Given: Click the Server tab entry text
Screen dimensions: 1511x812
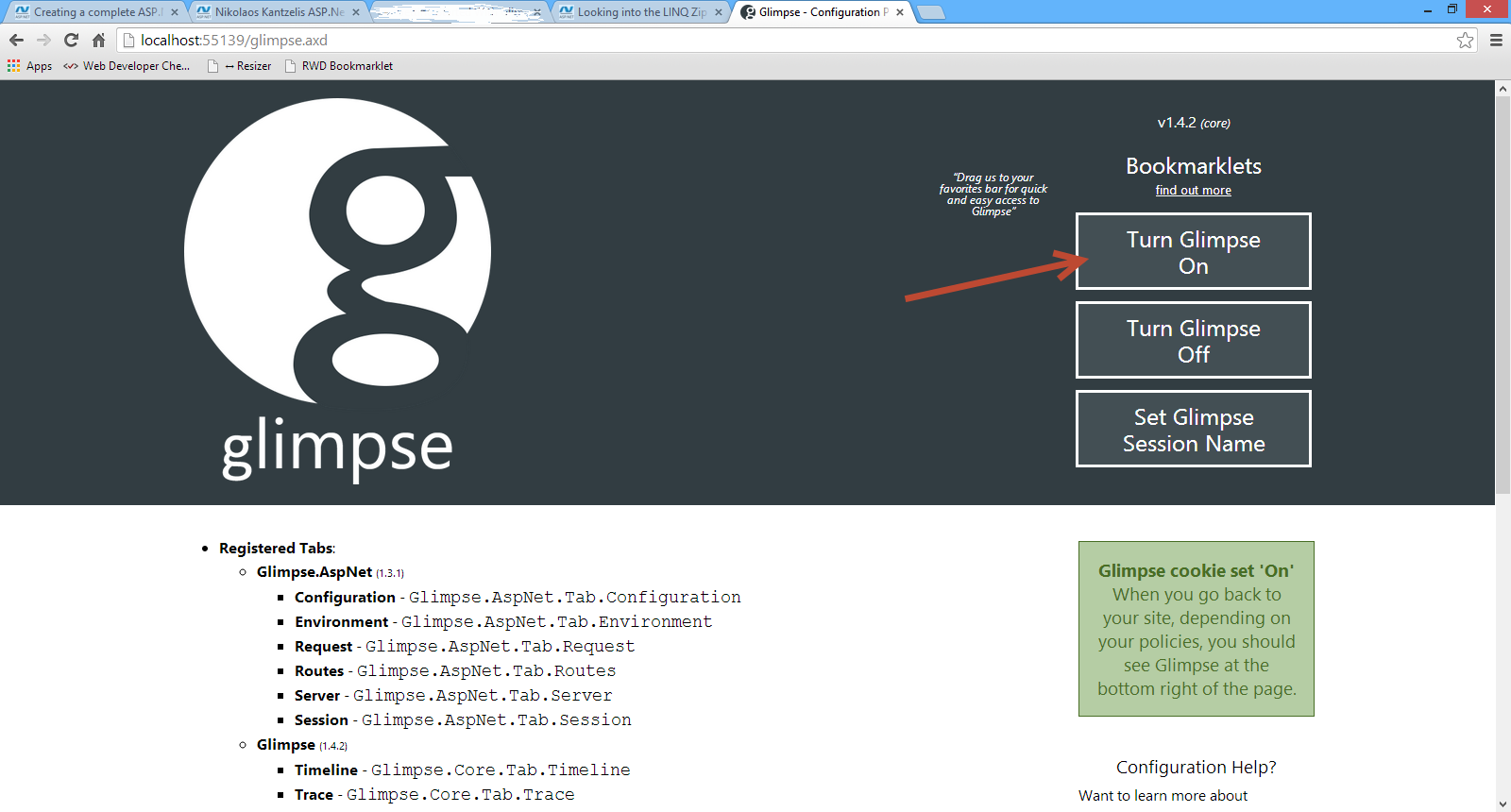Looking at the screenshot, I should 453,695.
